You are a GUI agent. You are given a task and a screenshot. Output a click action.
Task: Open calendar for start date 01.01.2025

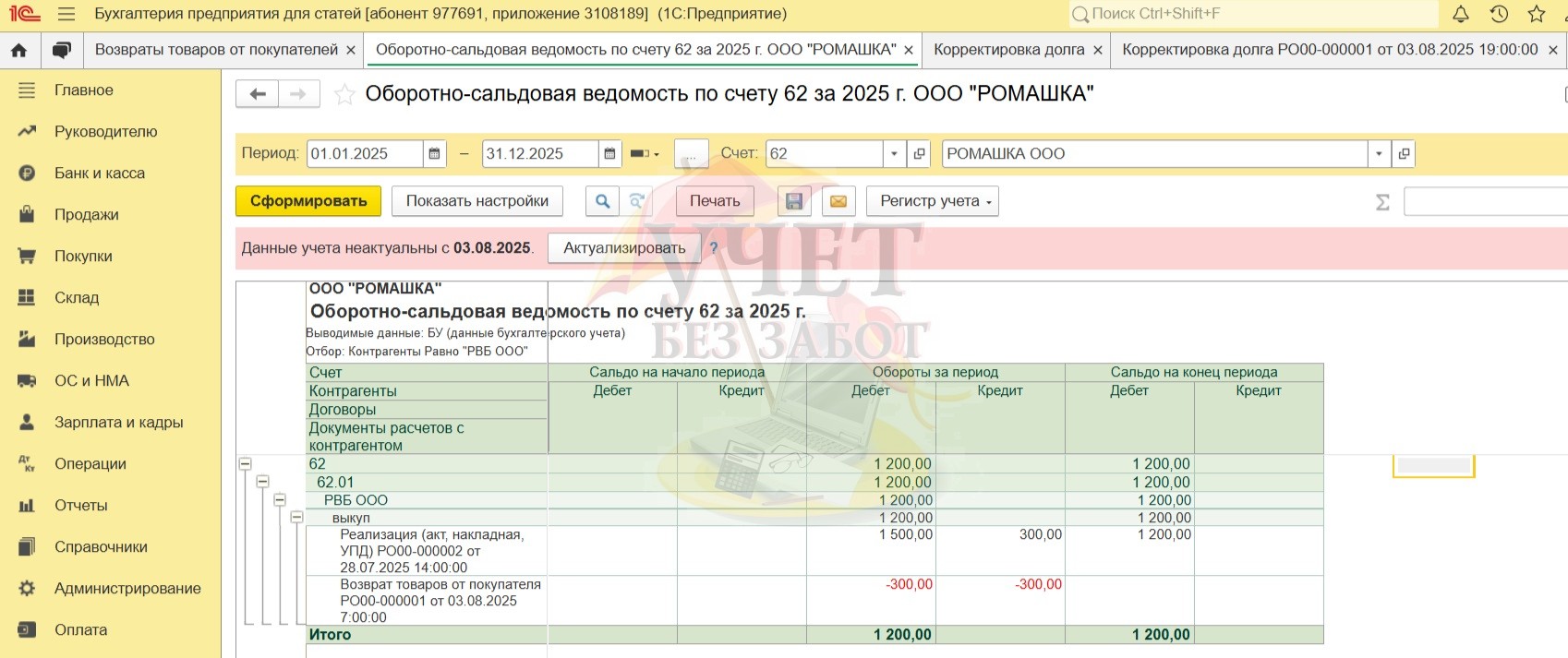tap(434, 154)
